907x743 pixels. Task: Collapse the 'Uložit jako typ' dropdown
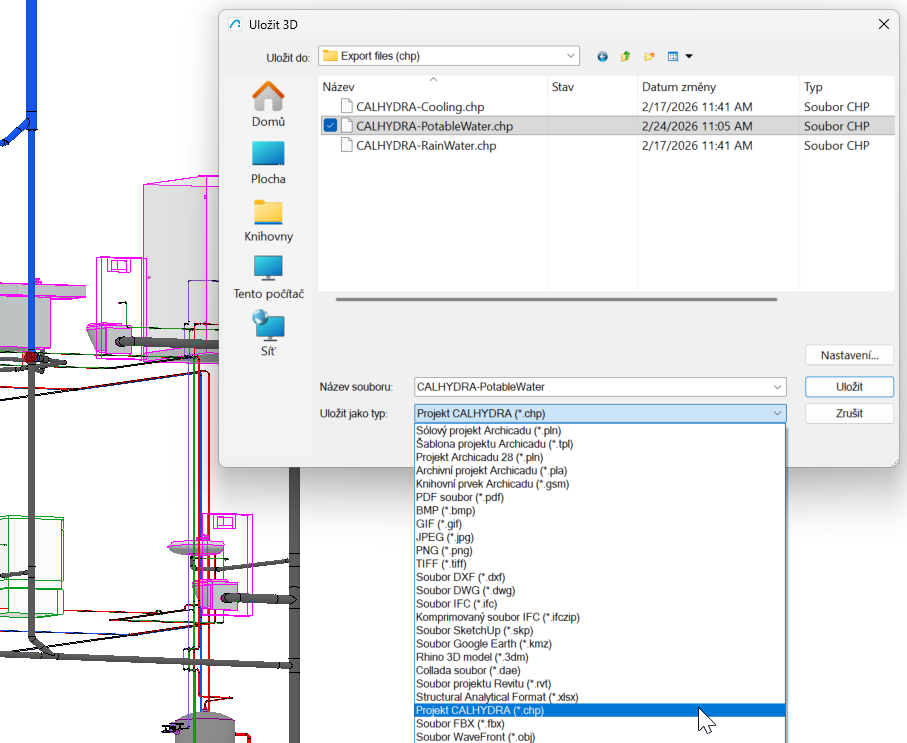[x=776, y=414]
